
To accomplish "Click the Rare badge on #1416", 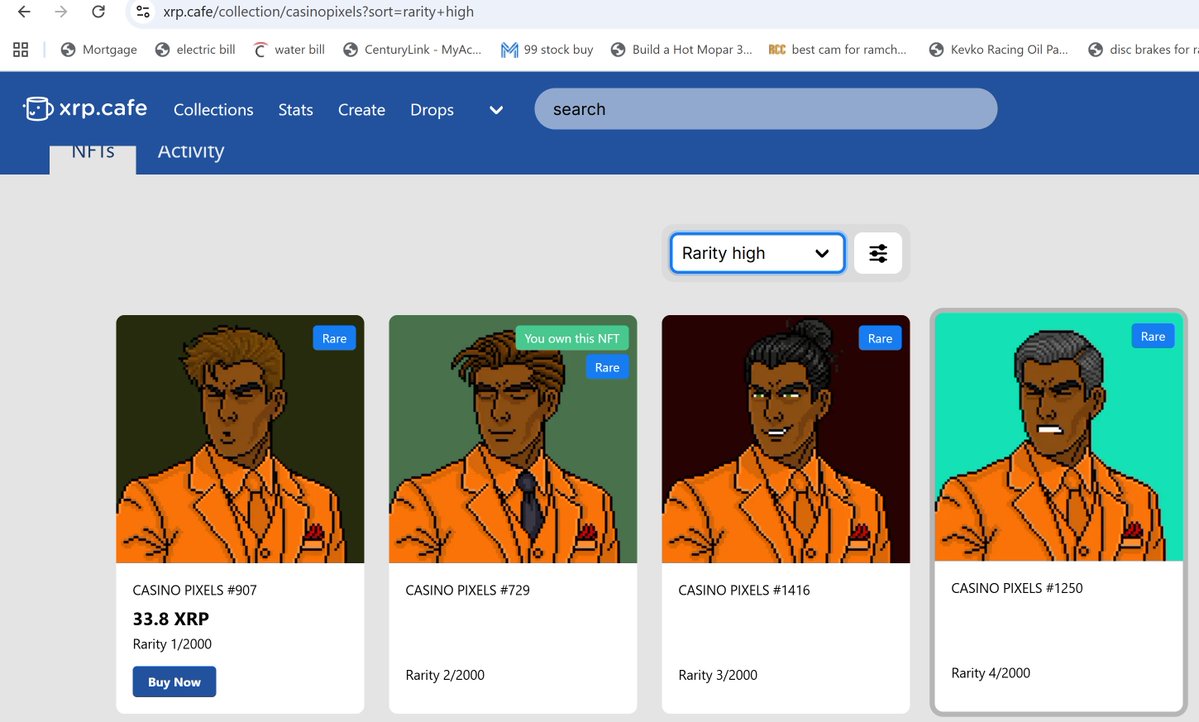I will [880, 338].
